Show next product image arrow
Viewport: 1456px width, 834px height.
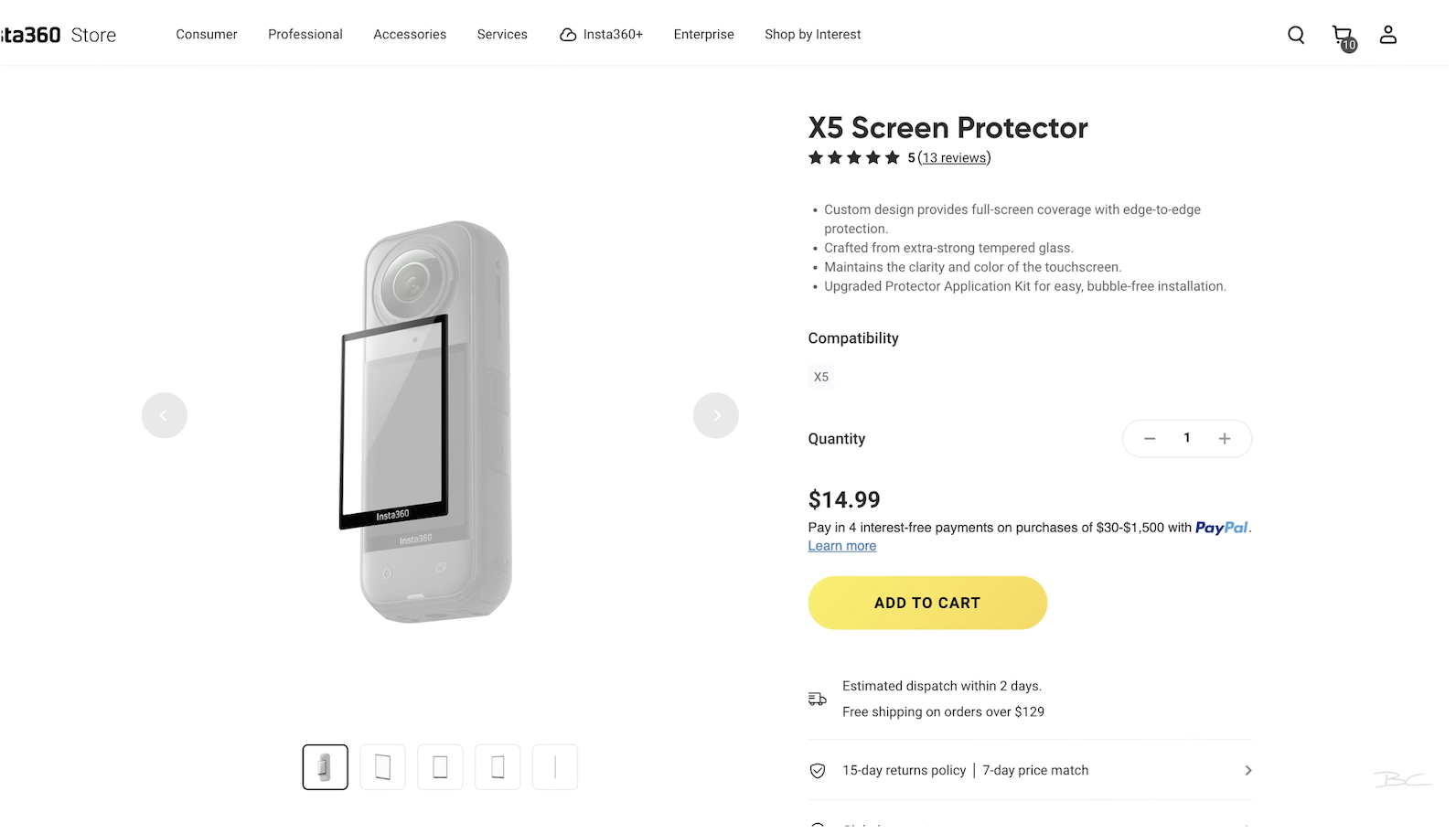716,415
